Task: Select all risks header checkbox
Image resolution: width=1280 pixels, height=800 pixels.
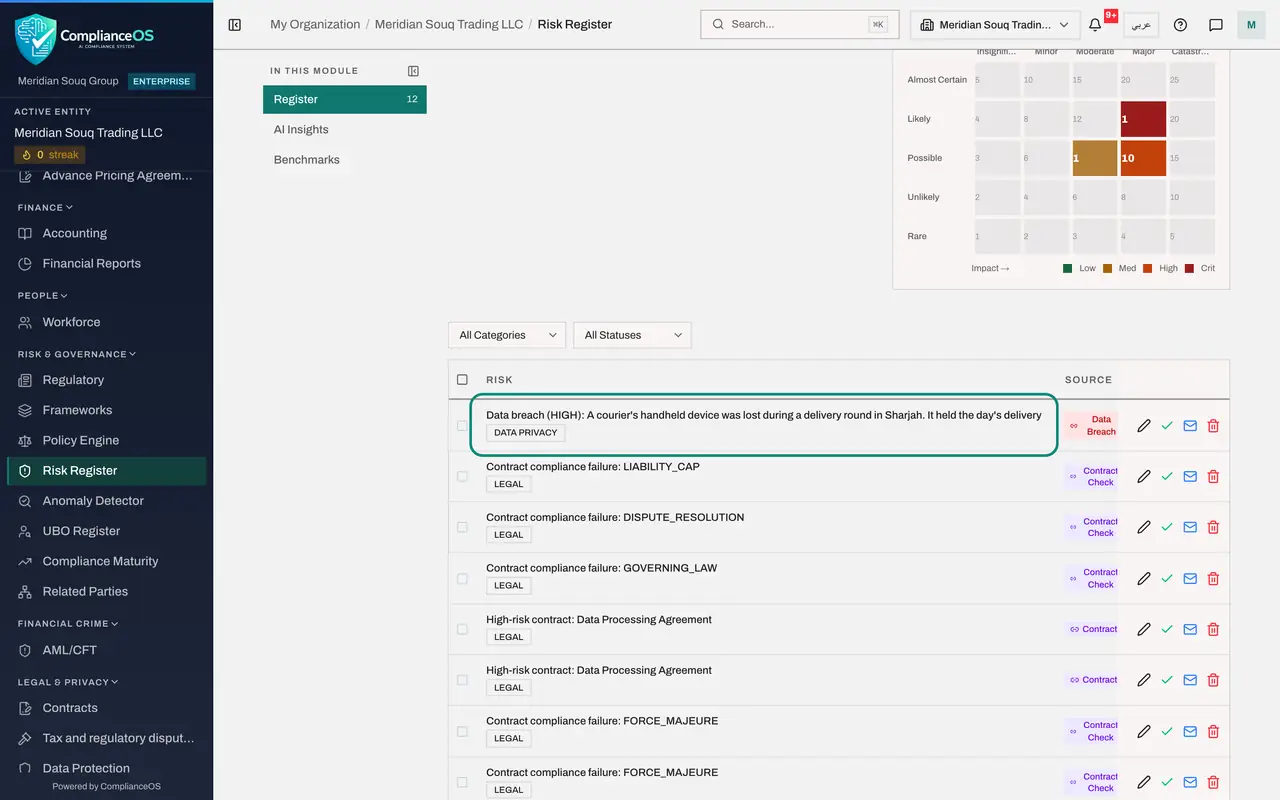Action: (x=462, y=380)
